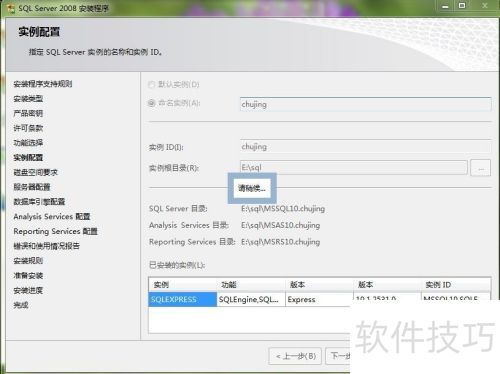Open the 服务器配置 step in the sidebar
Screen dimensions: 500x374
32,187
